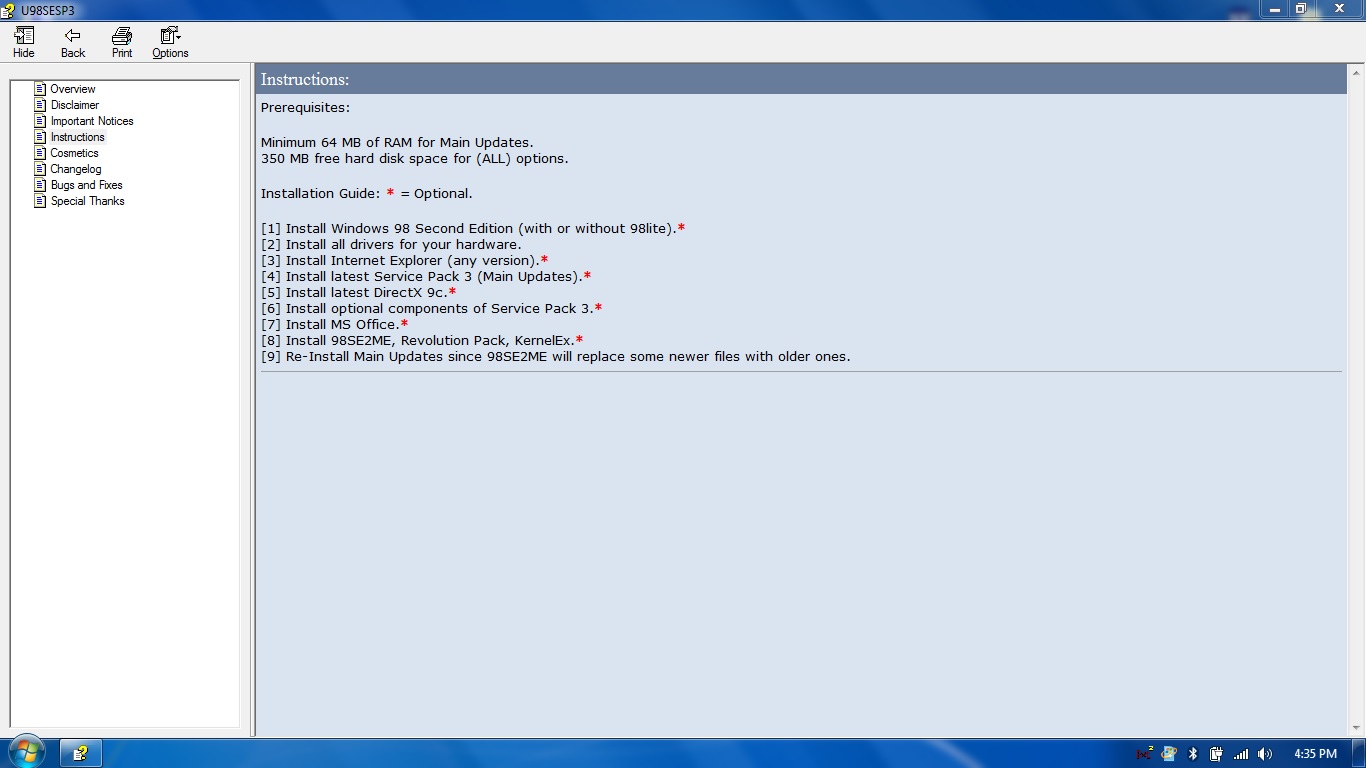Open the Bugs and Fixes topic
This screenshot has height=768, width=1366.
click(x=87, y=185)
